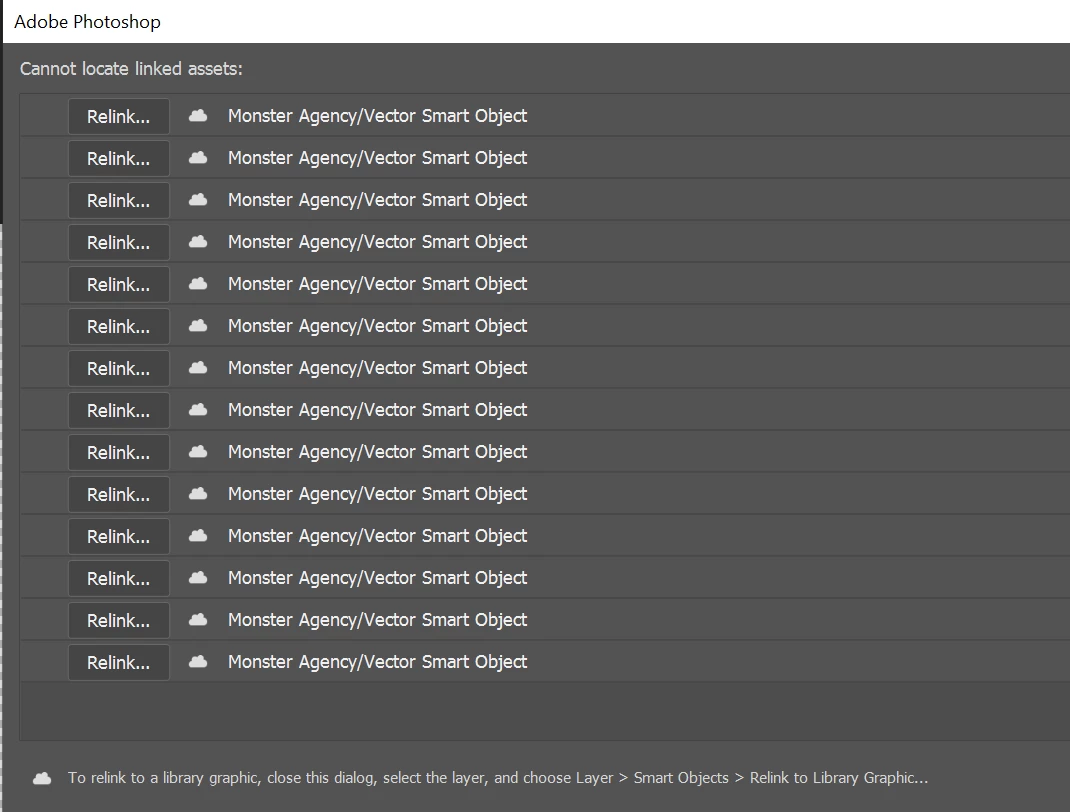Click the cloud library icon in the fifth row
This screenshot has height=812, width=1070.
(x=198, y=283)
